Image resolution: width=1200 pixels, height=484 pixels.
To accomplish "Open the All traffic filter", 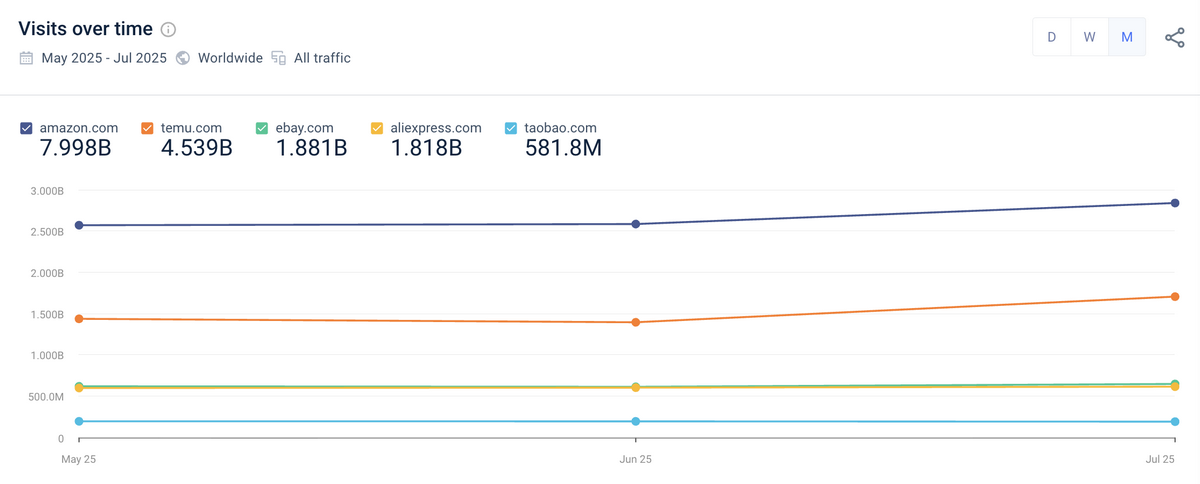I will pyautogui.click(x=322, y=58).
